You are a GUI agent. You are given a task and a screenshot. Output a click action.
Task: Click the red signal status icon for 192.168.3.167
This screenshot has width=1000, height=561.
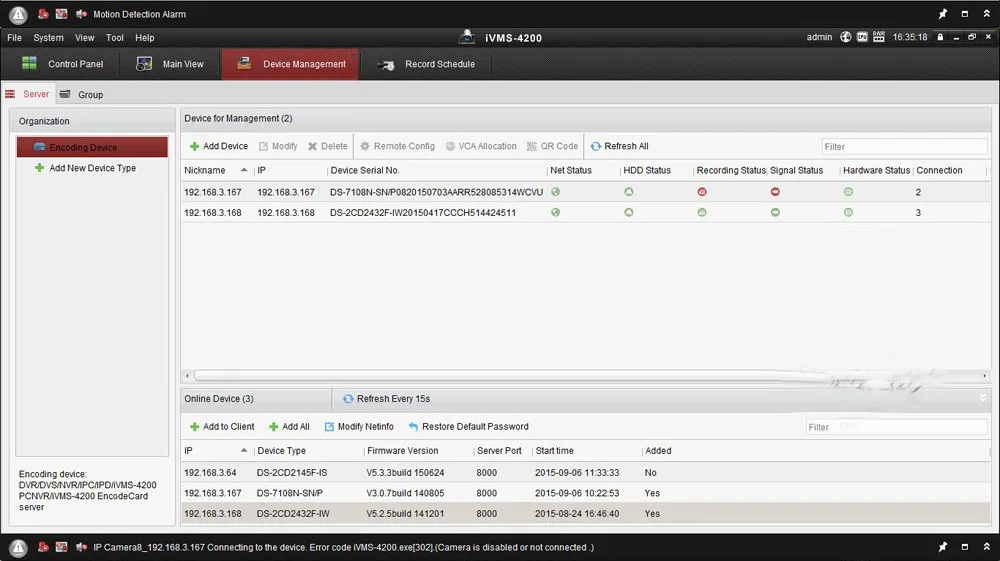tap(775, 192)
